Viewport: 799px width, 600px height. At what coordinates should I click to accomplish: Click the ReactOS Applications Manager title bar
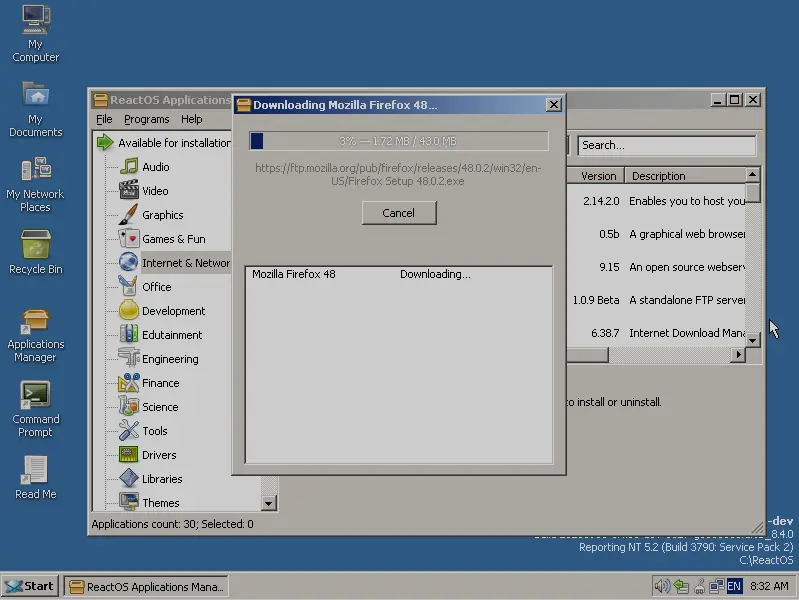pos(161,100)
